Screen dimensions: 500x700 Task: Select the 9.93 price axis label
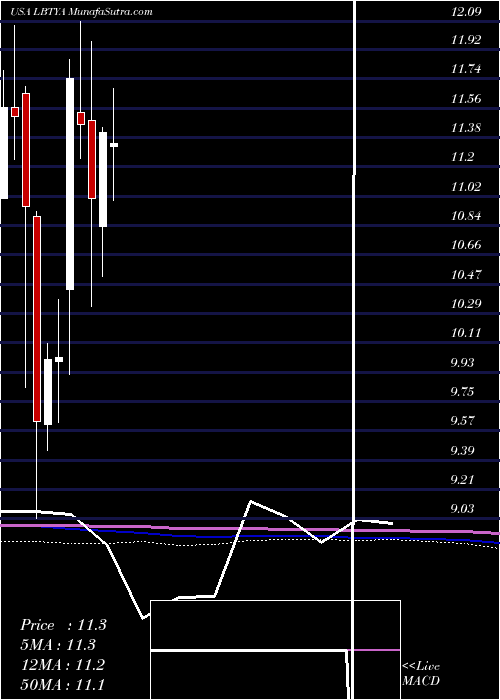[x=462, y=362]
